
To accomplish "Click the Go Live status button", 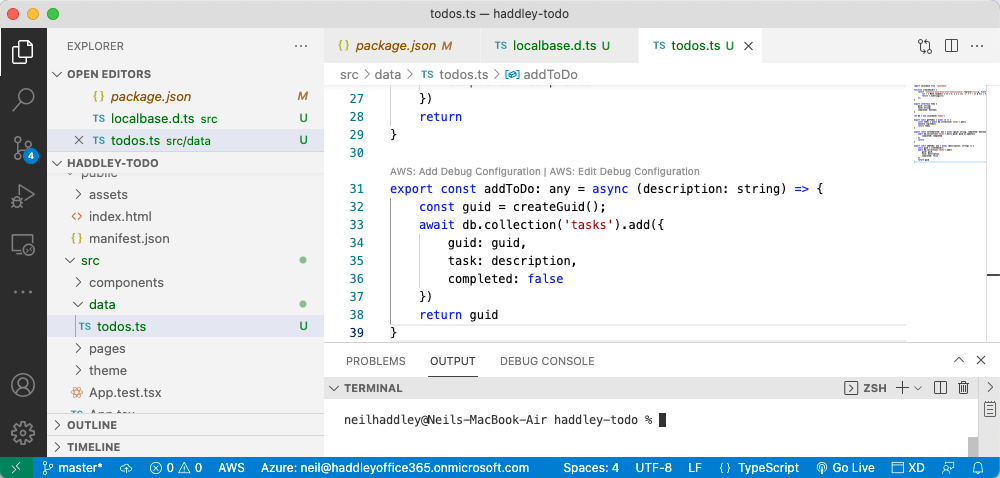I will point(846,467).
